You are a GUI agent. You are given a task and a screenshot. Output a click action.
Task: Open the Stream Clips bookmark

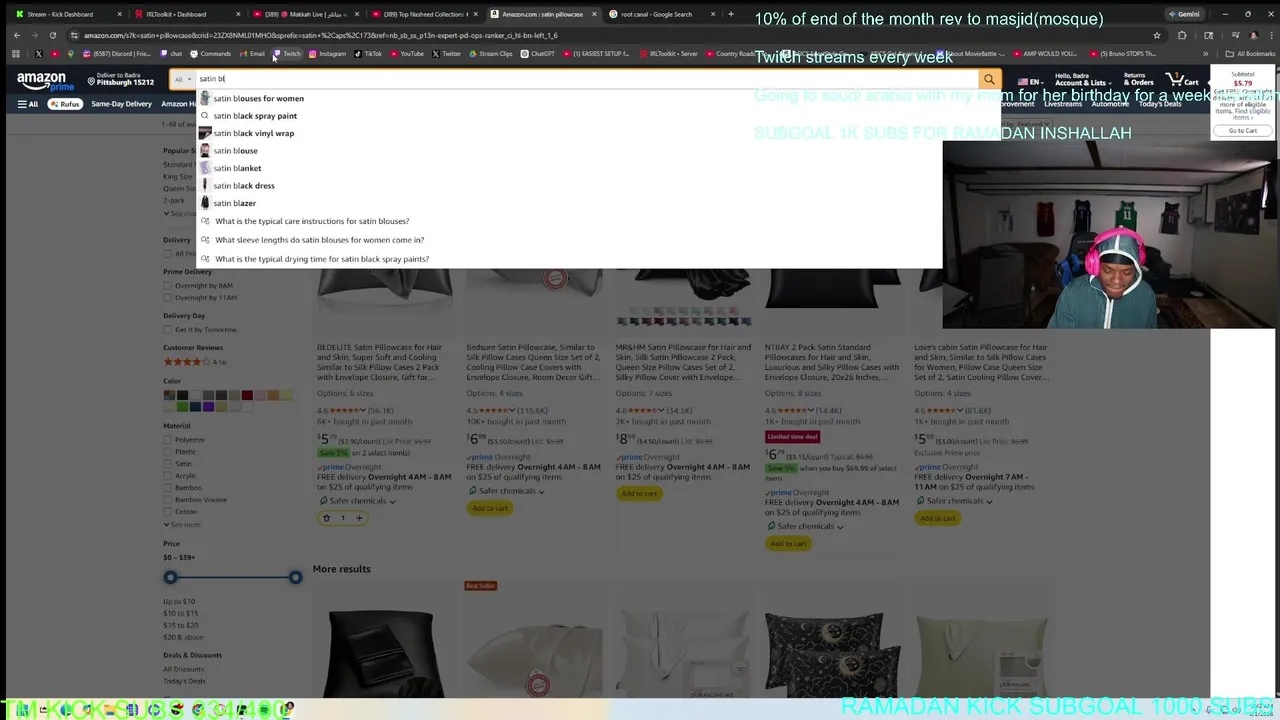[x=491, y=54]
